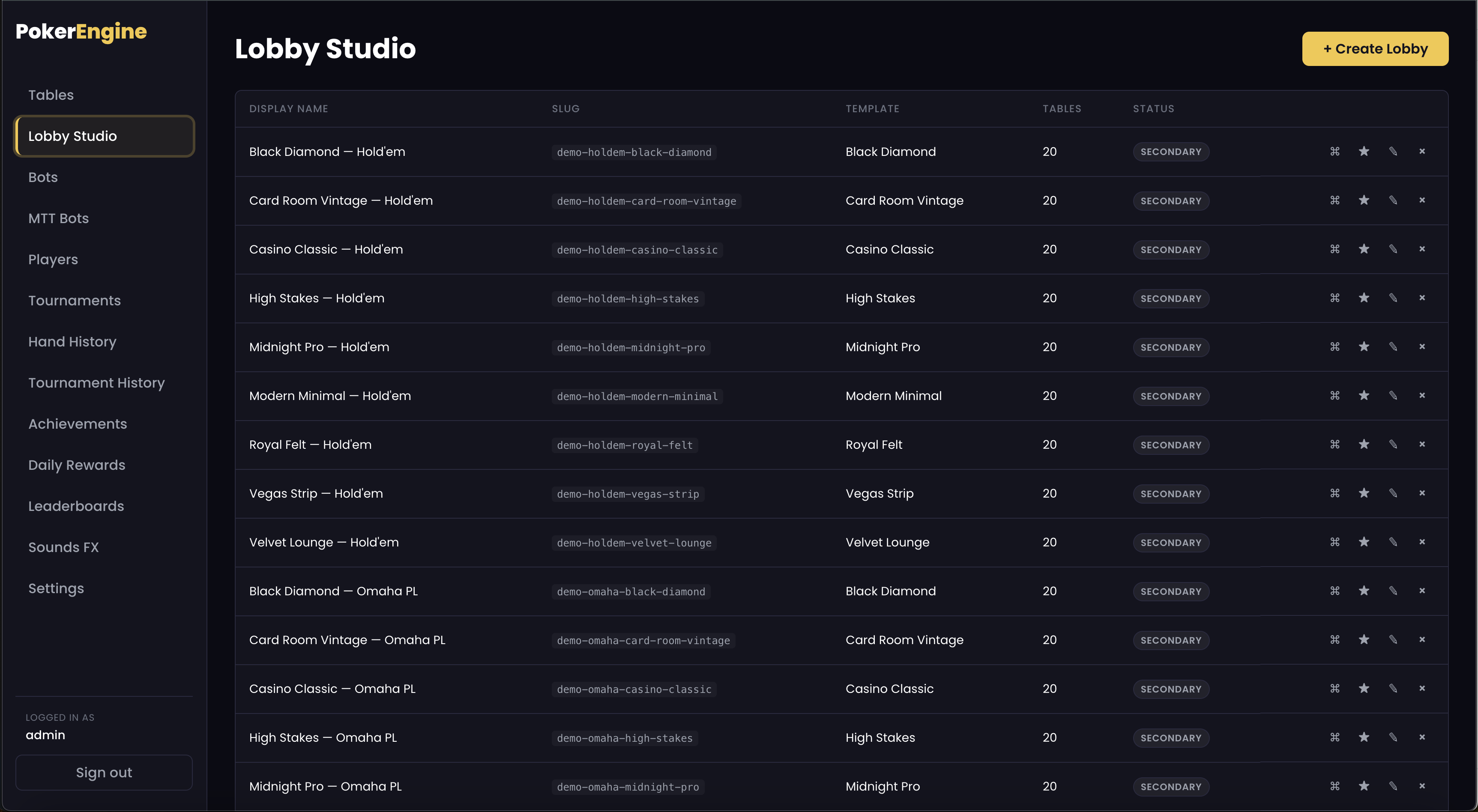Open pencil editor for Casino Classic — Hold'em

1393,249
